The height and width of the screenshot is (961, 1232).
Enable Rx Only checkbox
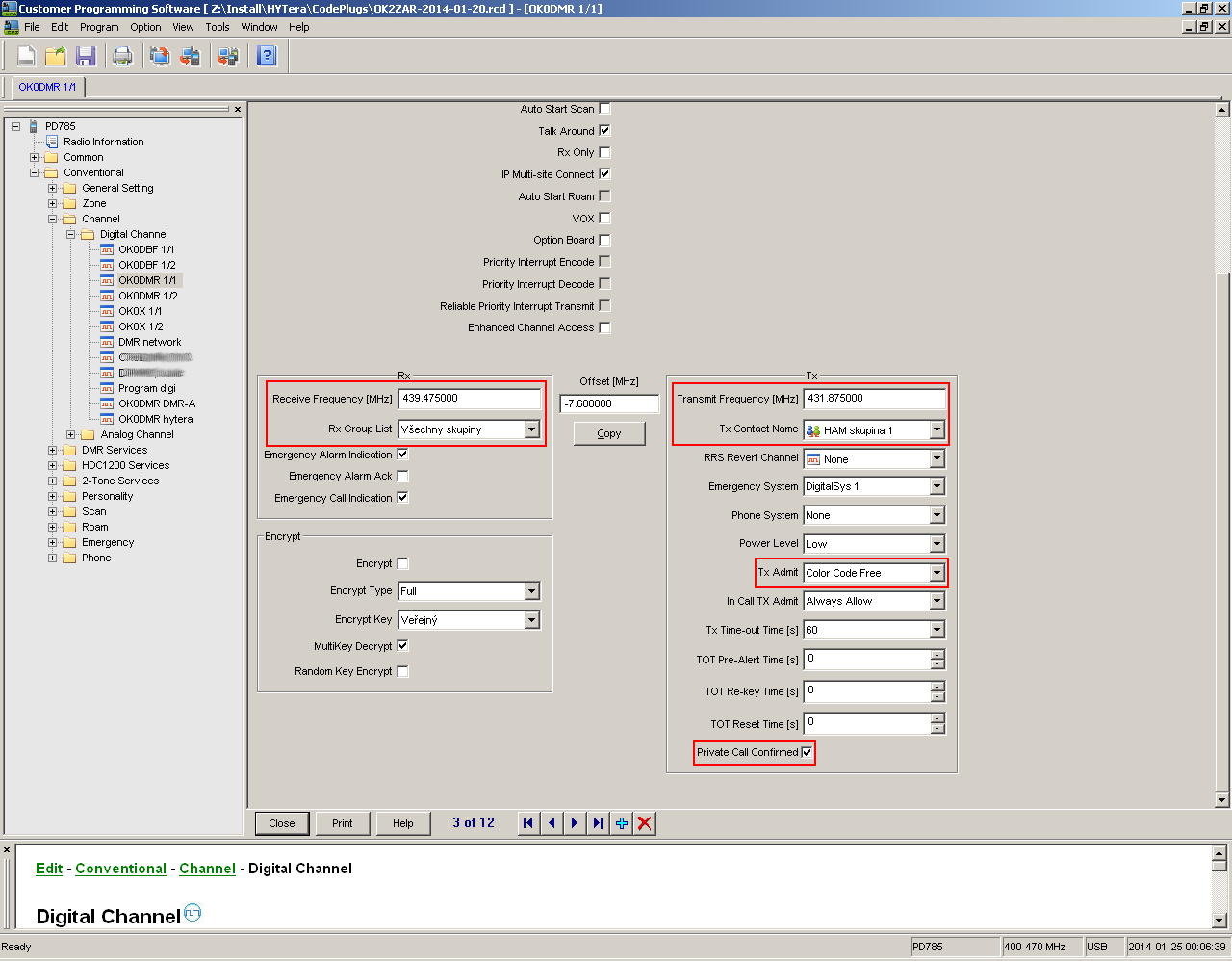(604, 152)
